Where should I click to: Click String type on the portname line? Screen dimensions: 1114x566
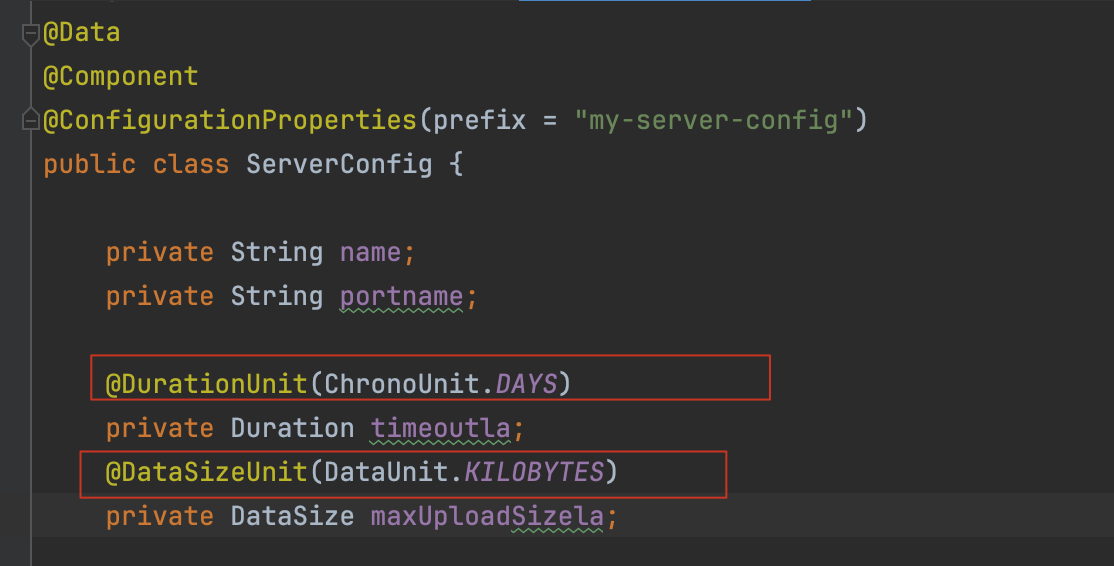click(277, 296)
